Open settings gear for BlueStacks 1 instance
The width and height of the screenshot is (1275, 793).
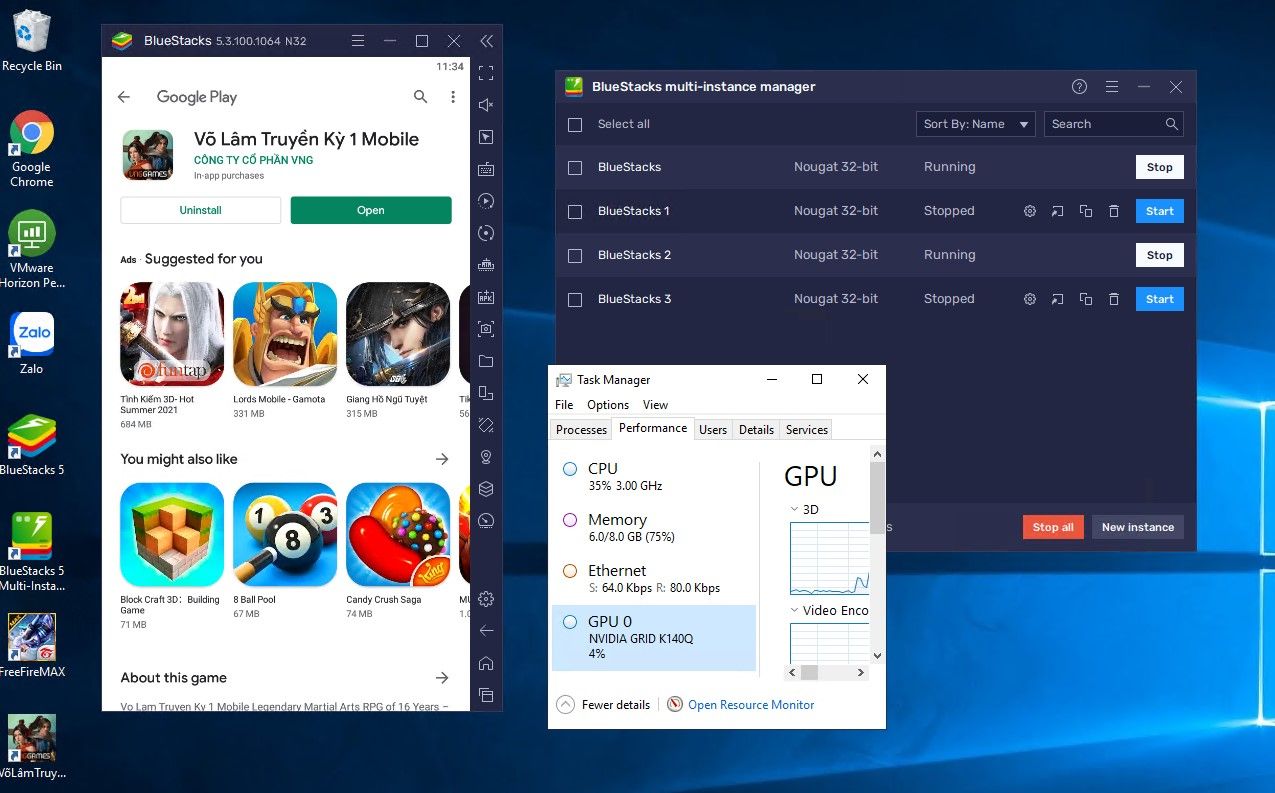1030,211
